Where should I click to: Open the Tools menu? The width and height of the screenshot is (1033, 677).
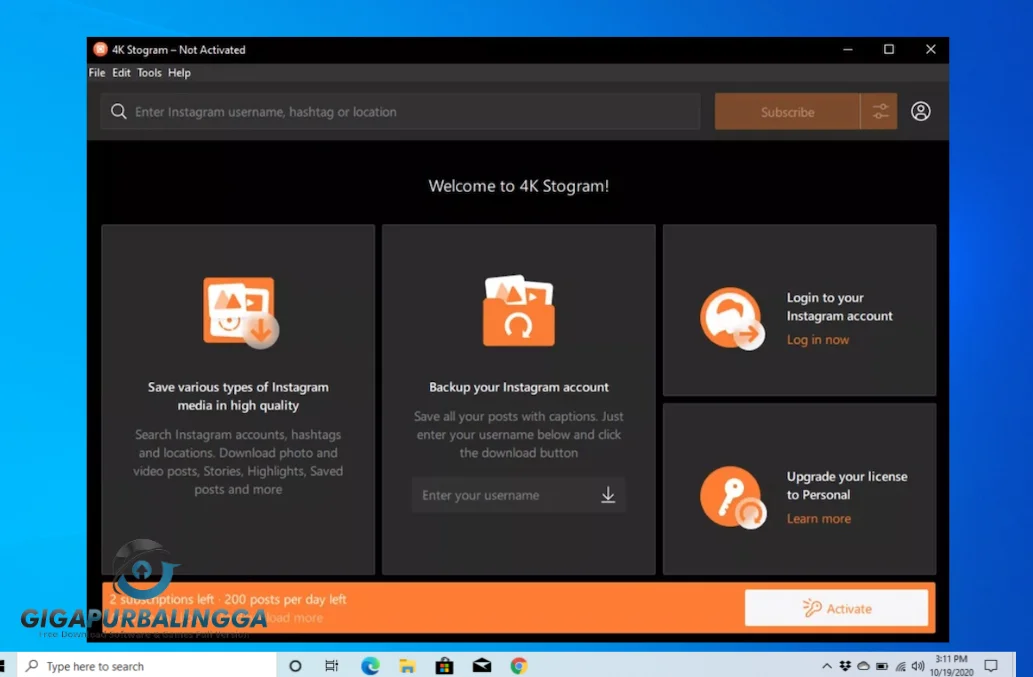point(149,72)
